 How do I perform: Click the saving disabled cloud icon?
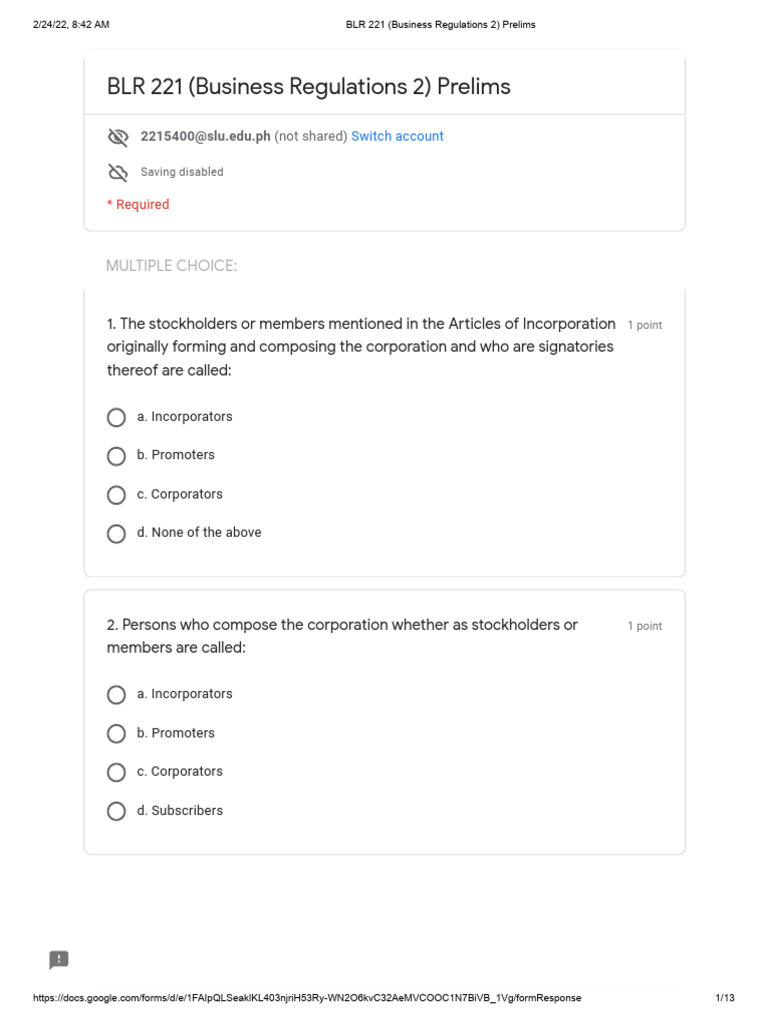coord(118,172)
